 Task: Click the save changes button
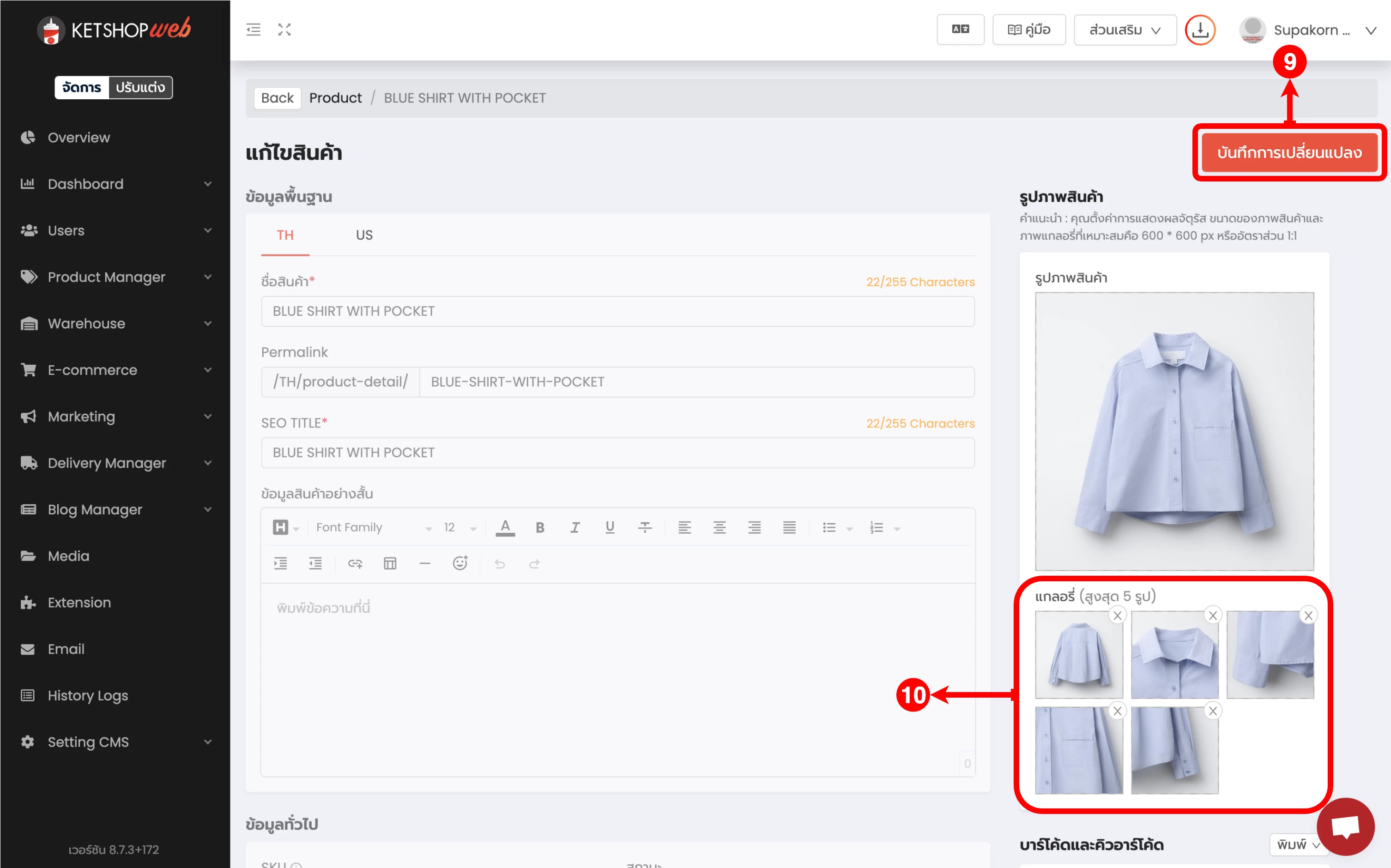(x=1289, y=153)
